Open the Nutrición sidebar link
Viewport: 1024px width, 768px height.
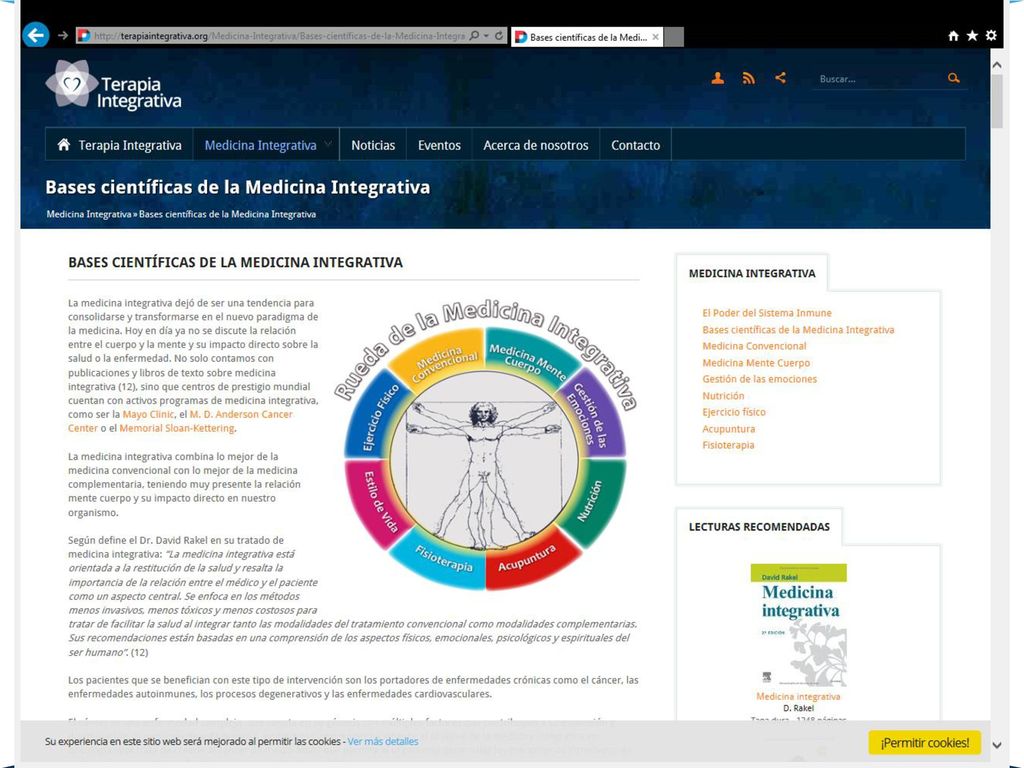pyautogui.click(x=723, y=396)
